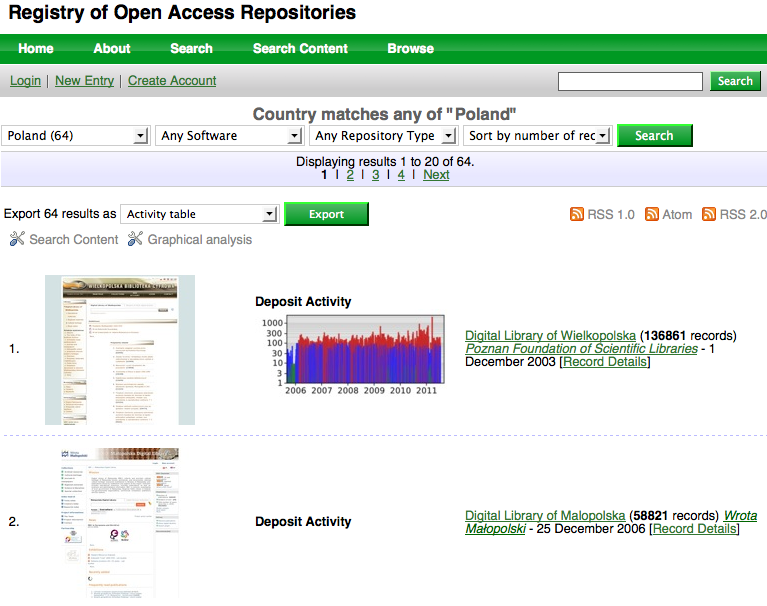
Task: Click the green Search button beside sort dropdown
Action: point(654,135)
